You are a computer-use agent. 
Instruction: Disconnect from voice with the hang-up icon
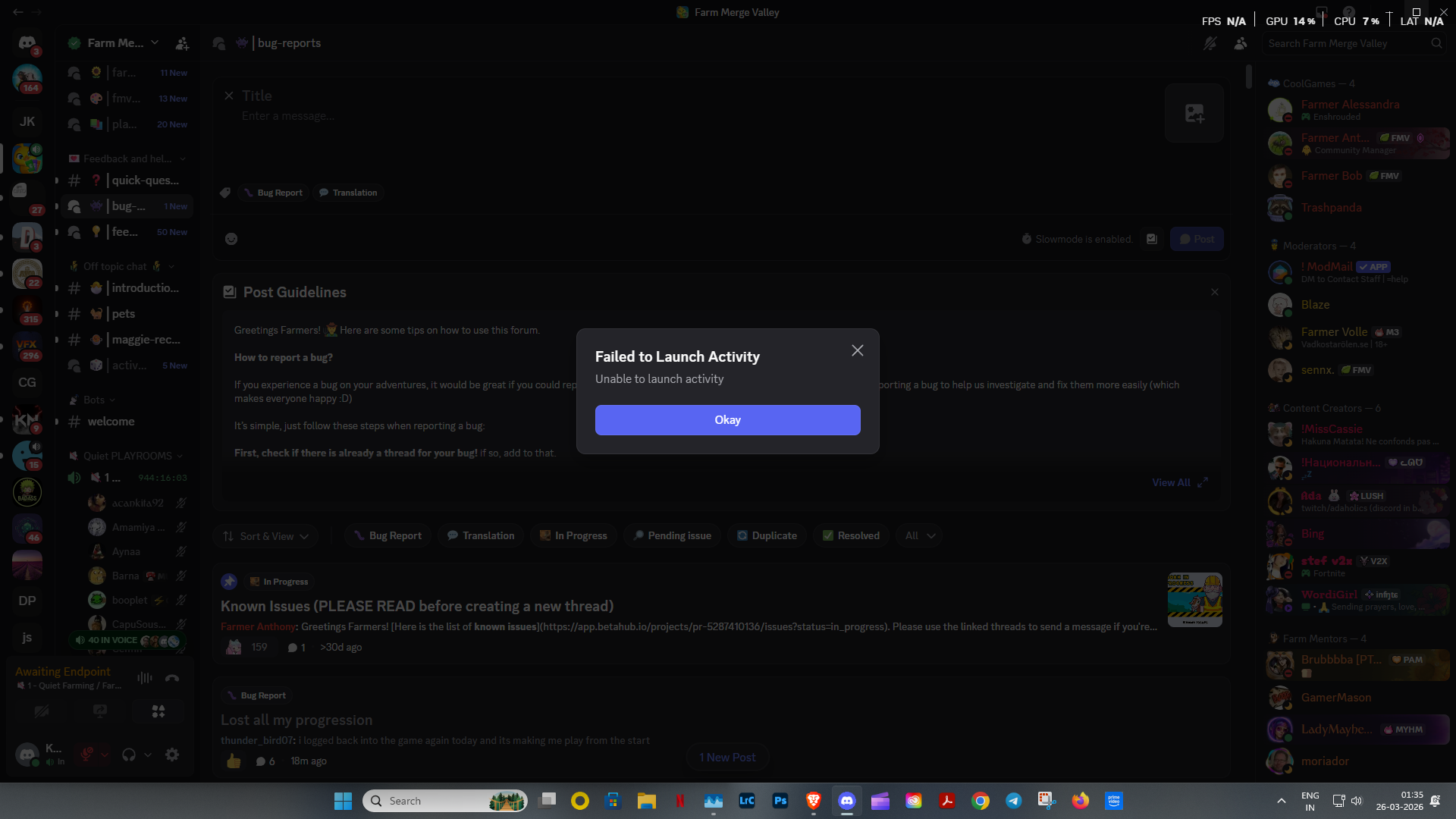coord(172,678)
